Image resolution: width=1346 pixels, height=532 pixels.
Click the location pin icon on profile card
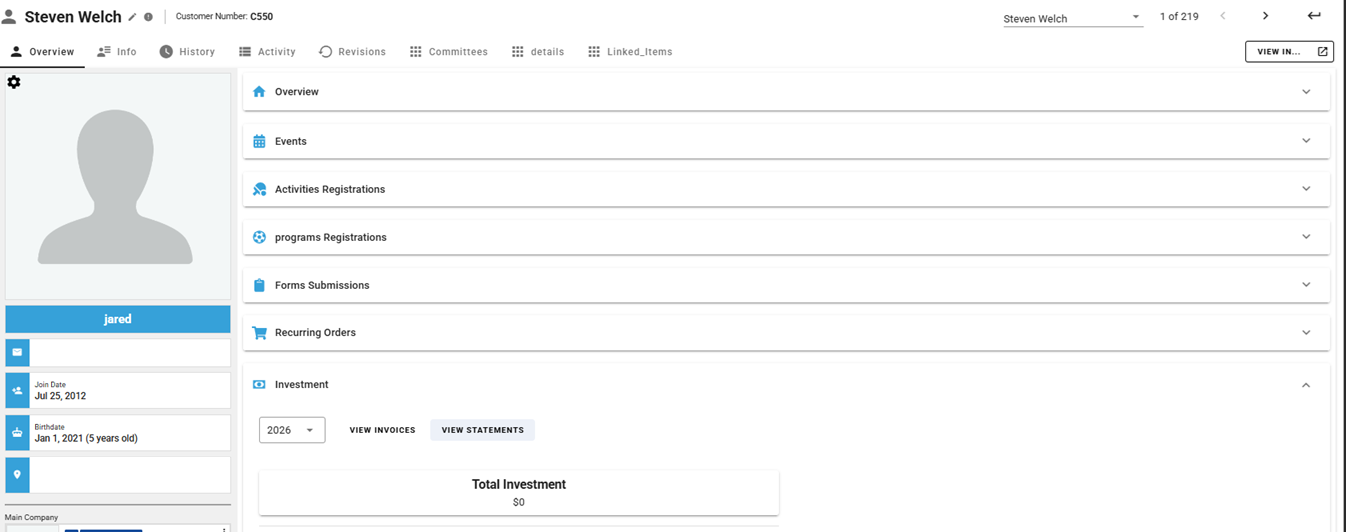17,475
